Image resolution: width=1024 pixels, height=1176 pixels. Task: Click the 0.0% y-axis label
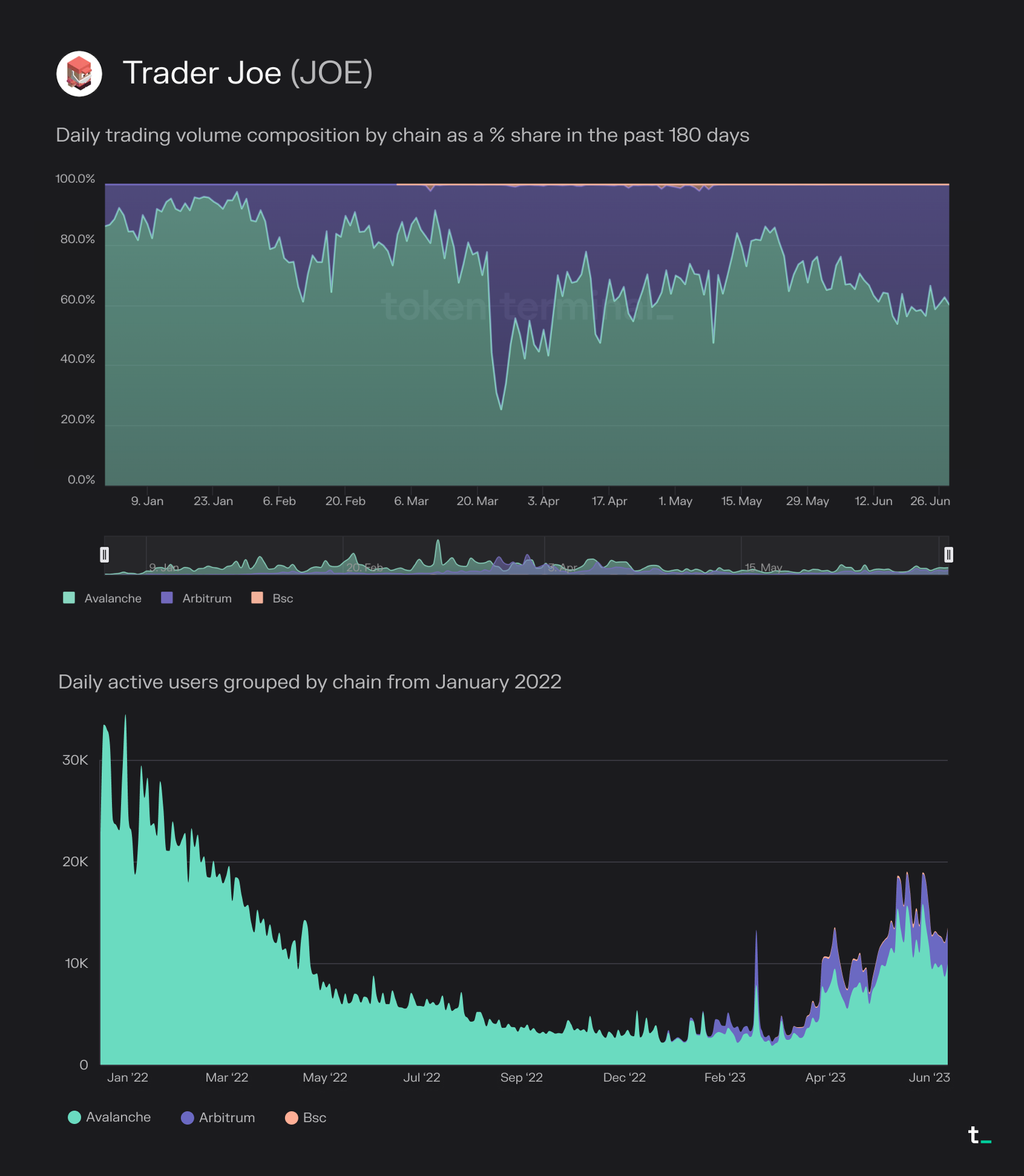click(81, 480)
